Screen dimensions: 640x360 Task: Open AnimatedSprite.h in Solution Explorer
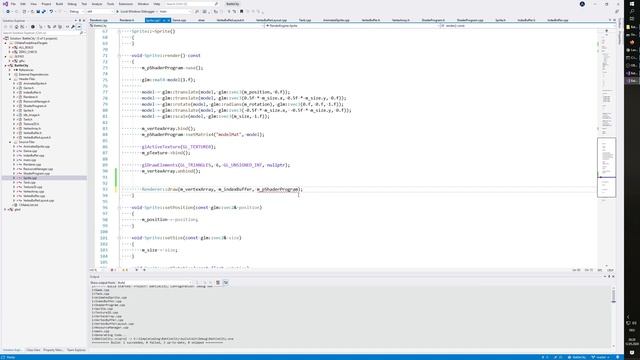tap(34, 83)
